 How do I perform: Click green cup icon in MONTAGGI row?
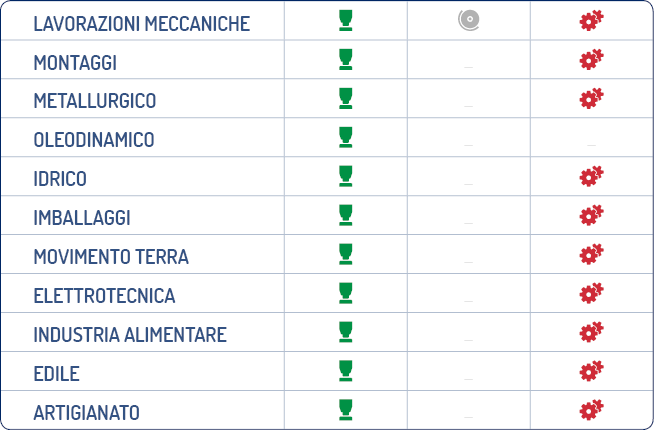pos(346,59)
